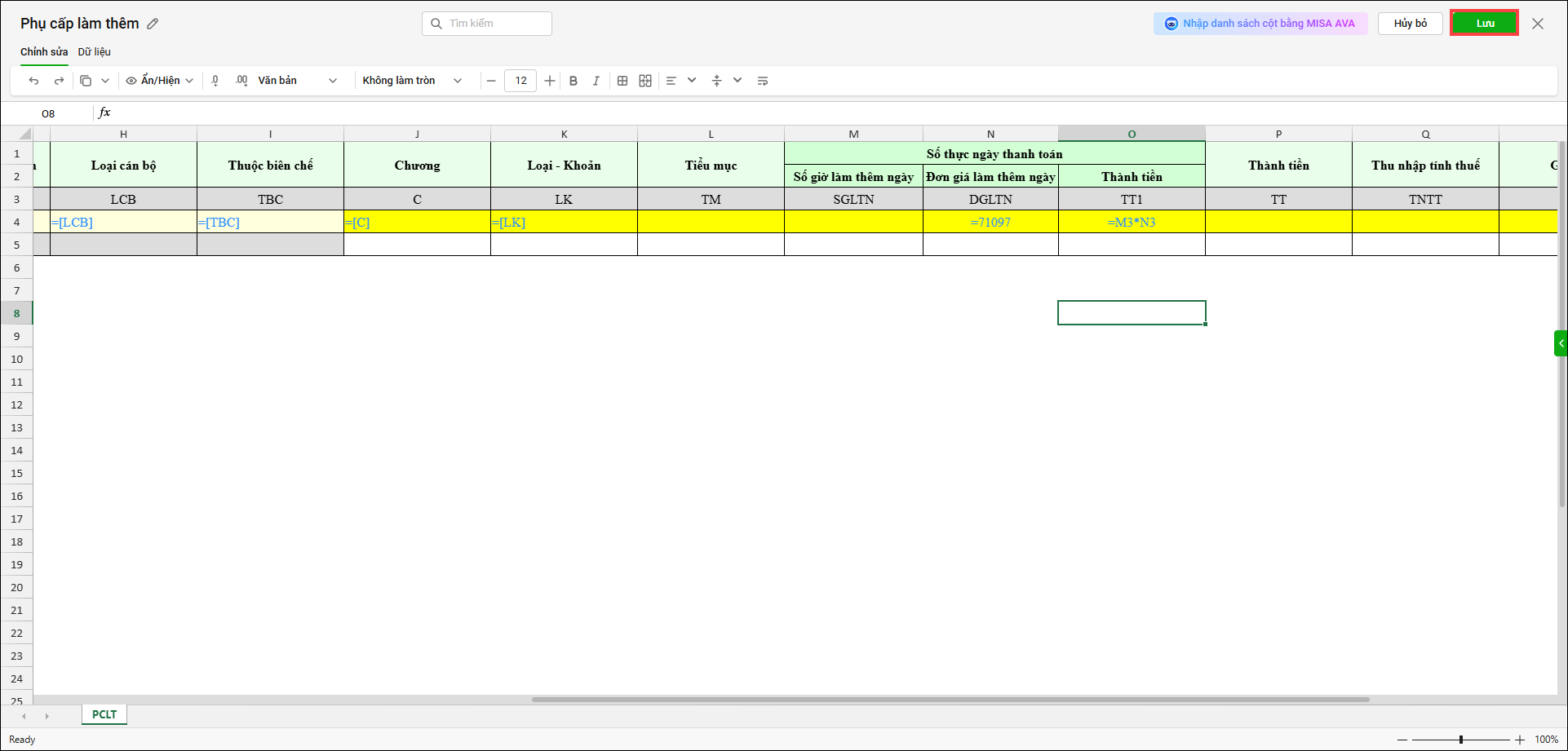Select column H header
Screen dimensions: 1568x751
(x=123, y=134)
